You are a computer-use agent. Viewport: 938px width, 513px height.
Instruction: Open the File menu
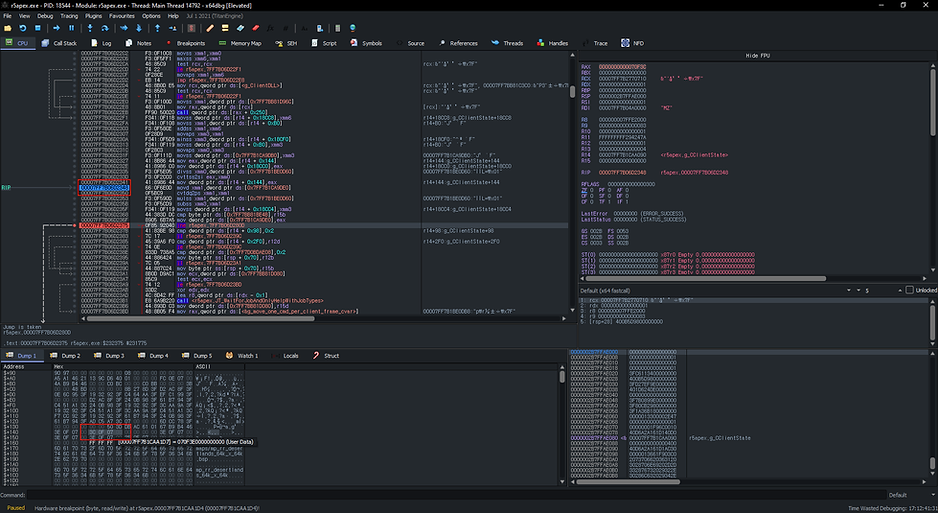click(x=7, y=16)
